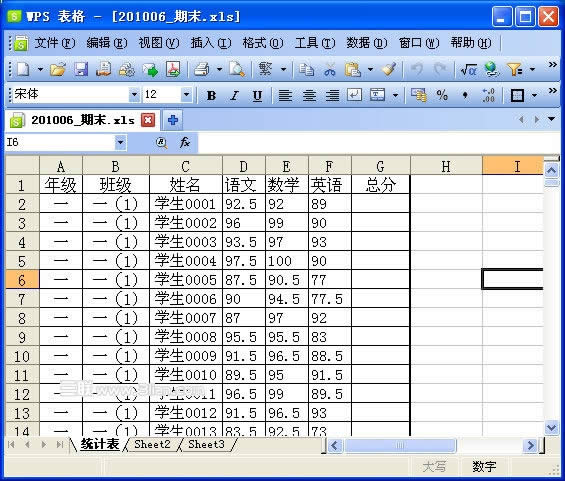Click the horizontal scrollbar thumb
The width and height of the screenshot is (565, 481).
pyautogui.click(x=400, y=445)
